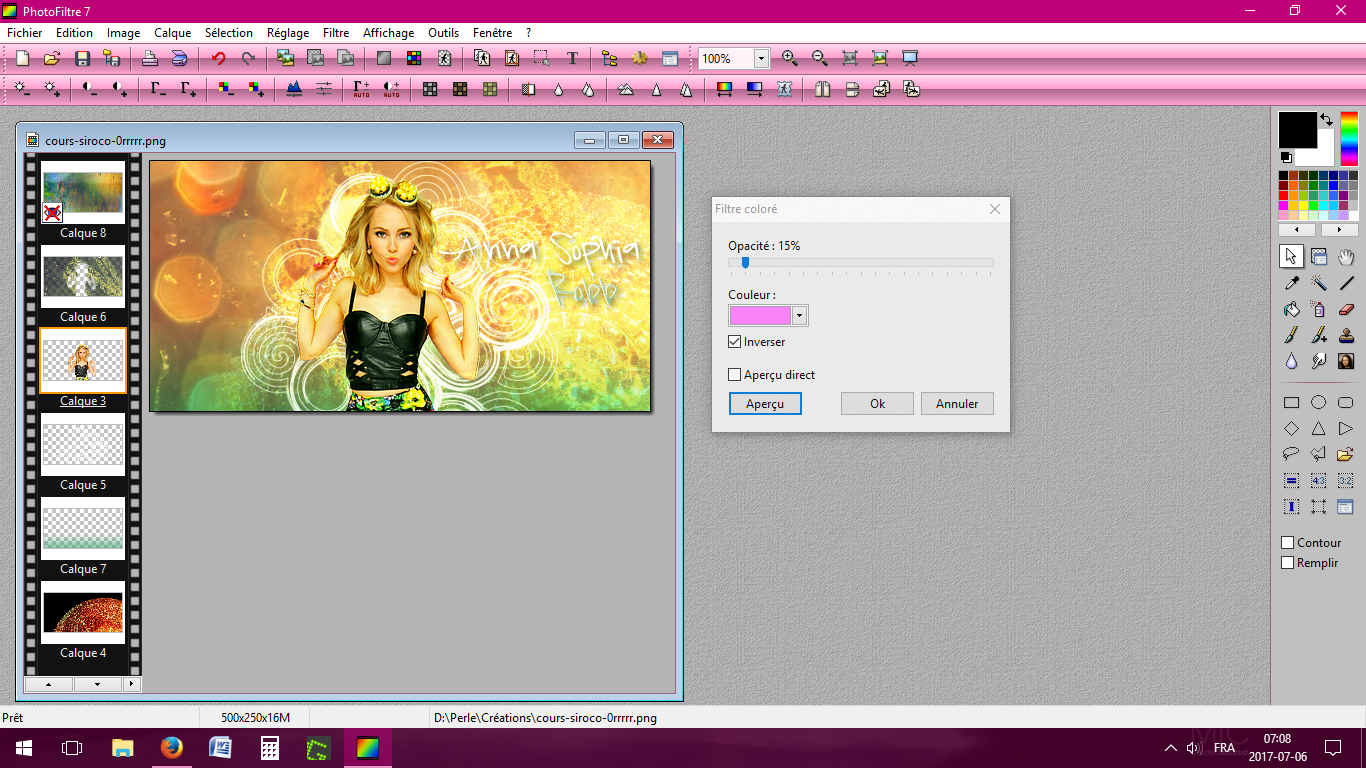Choose the ellipse selection shape

tap(1319, 403)
